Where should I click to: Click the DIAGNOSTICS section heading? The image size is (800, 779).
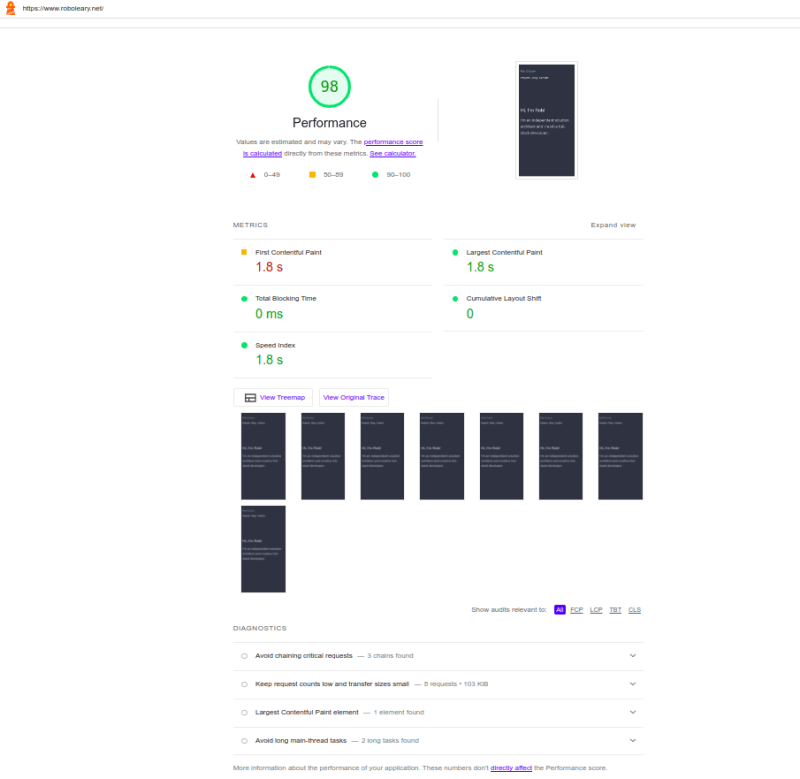click(260, 629)
